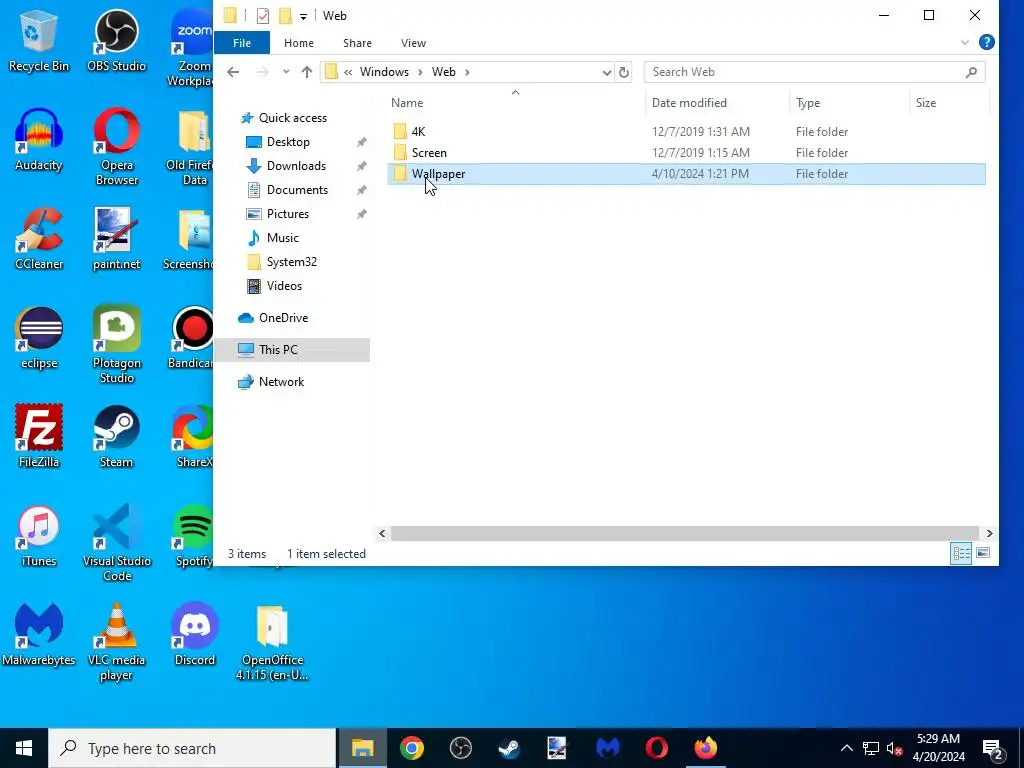Launch iTunes desktop shortcut
Screen dimensions: 1024x768
[x=39, y=537]
